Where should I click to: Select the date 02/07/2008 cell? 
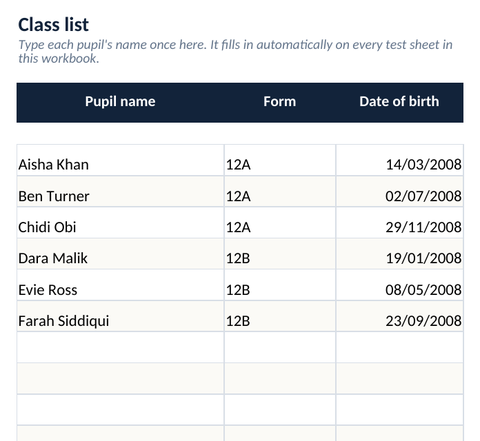pos(400,191)
